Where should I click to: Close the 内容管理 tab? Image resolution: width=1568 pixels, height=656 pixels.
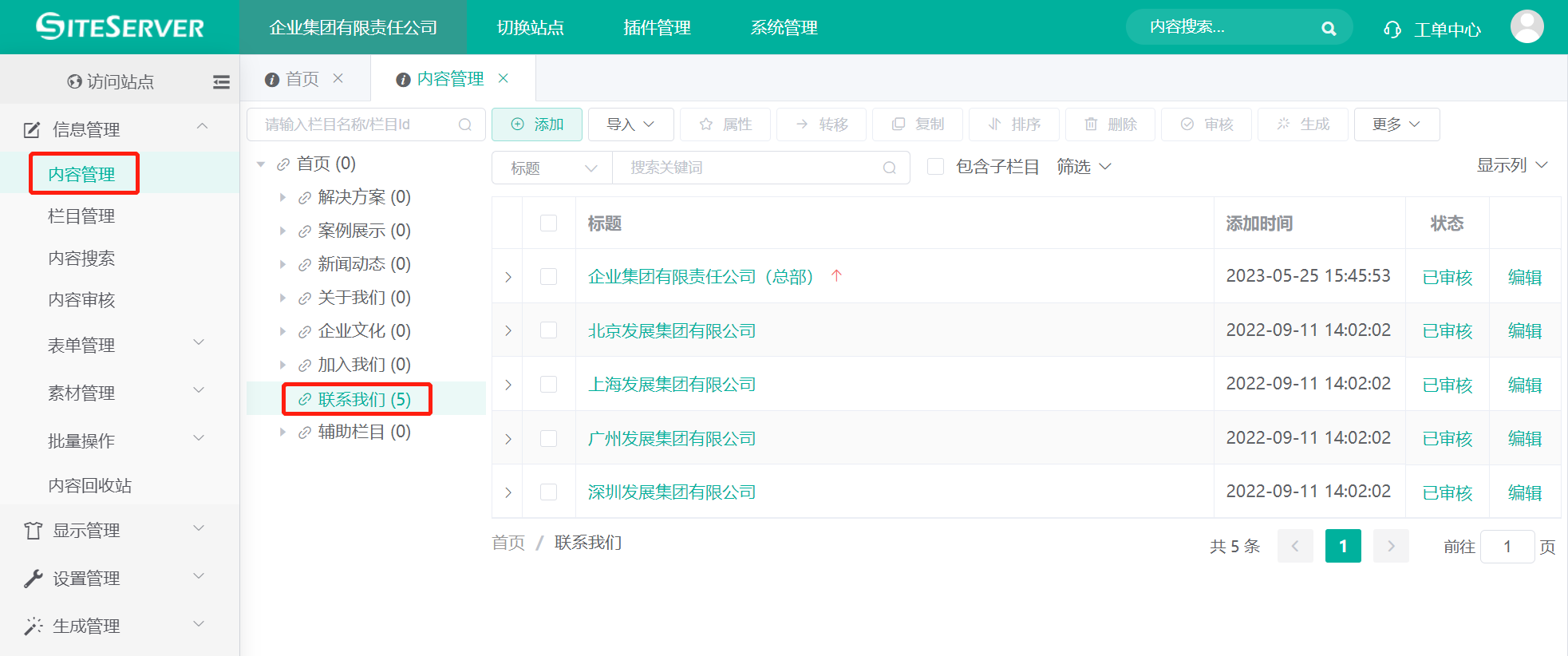pos(504,78)
